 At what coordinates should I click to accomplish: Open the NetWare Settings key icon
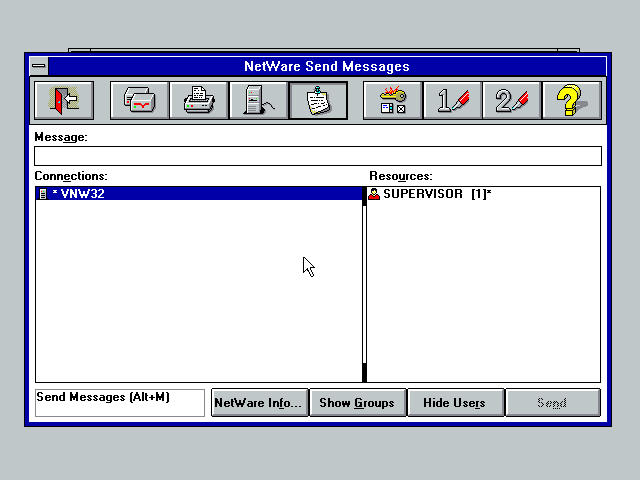click(393, 100)
